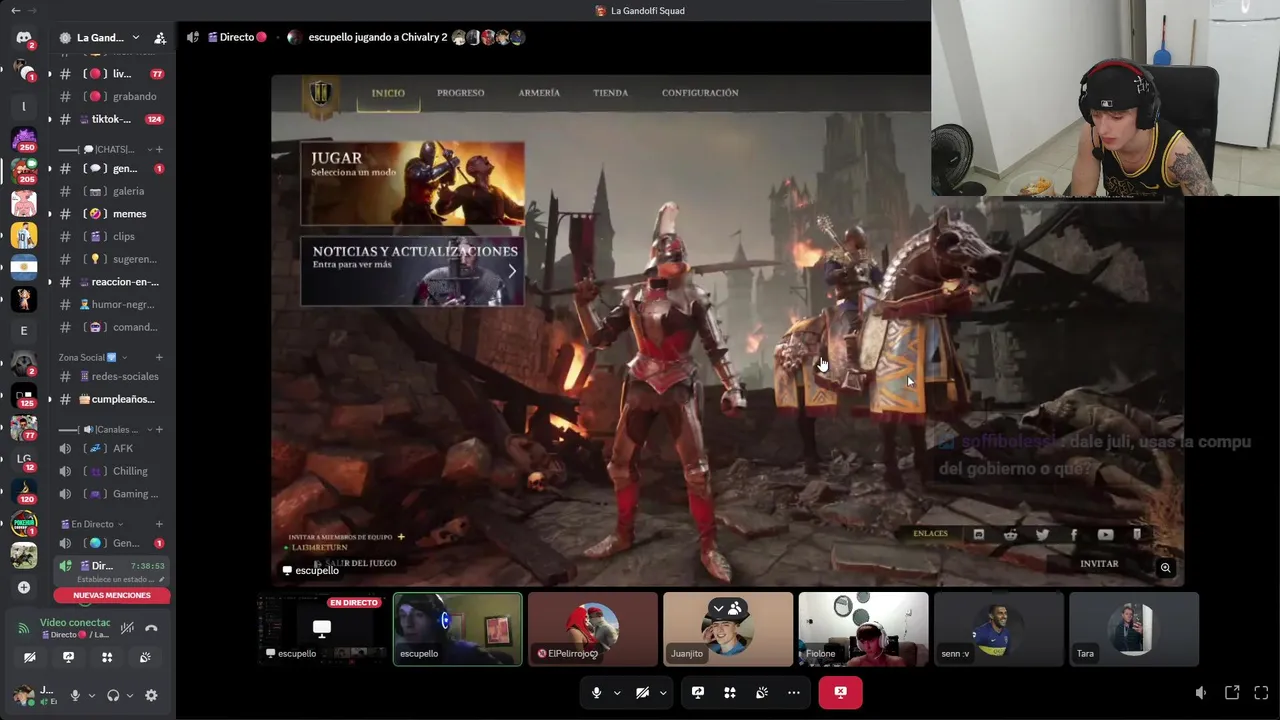1280x720 pixels.
Task: Enter full screen mode for the call
Action: [x=1261, y=693]
